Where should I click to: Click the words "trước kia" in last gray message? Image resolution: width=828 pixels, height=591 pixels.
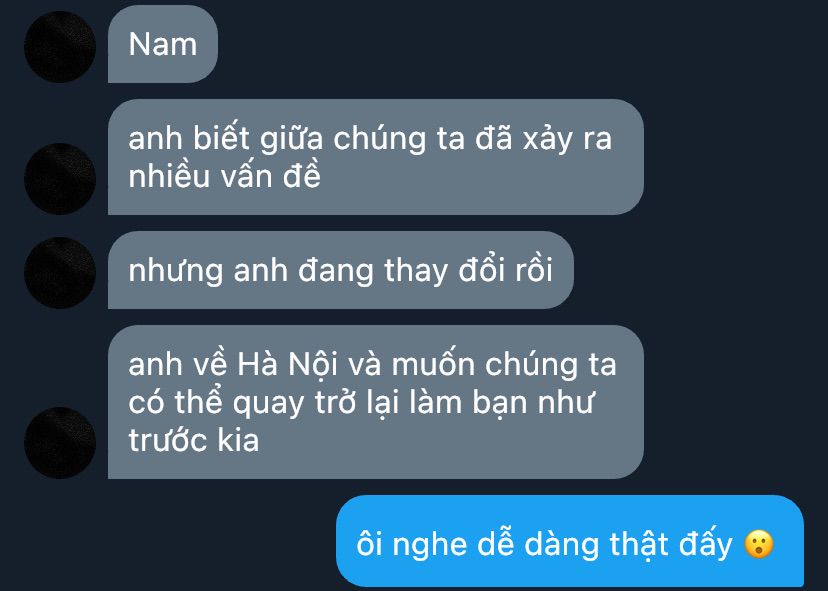point(194,440)
